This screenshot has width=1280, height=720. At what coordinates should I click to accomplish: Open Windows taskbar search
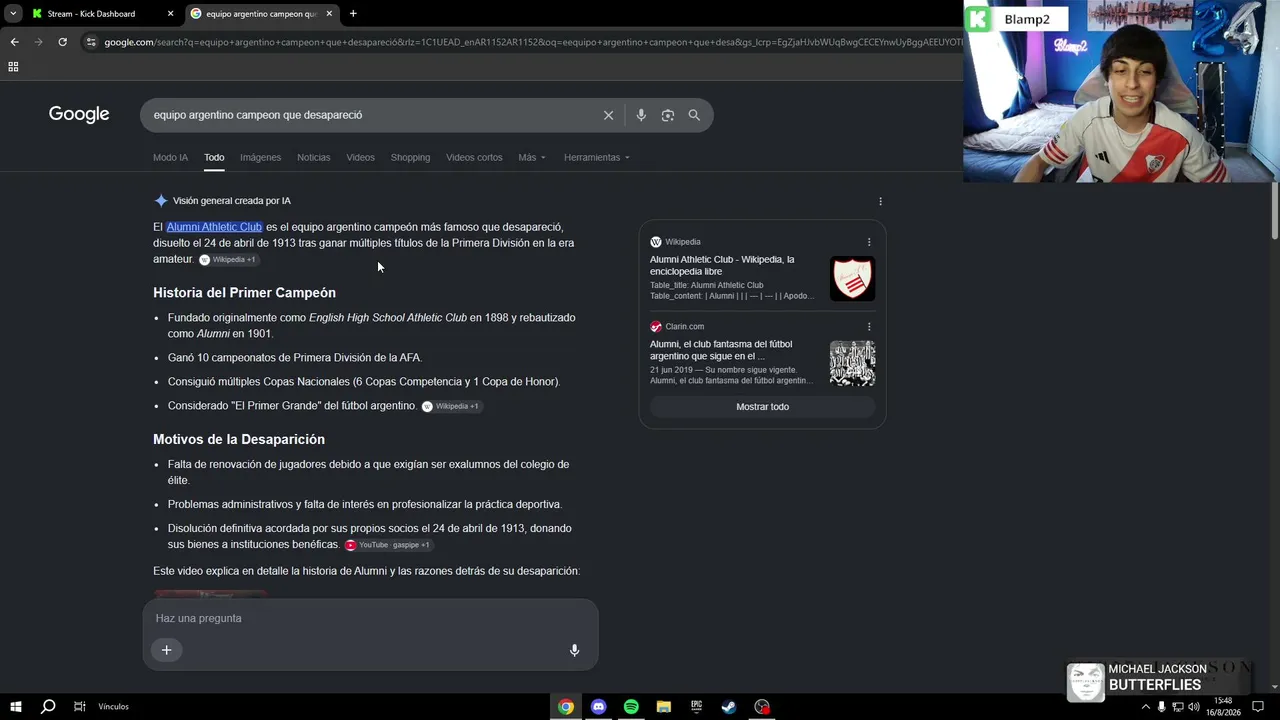point(47,707)
